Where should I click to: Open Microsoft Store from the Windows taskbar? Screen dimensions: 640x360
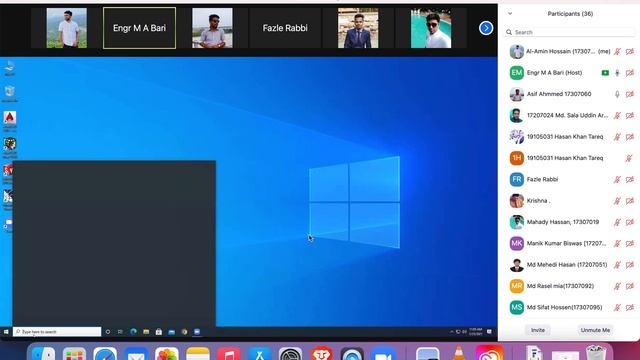(158, 332)
